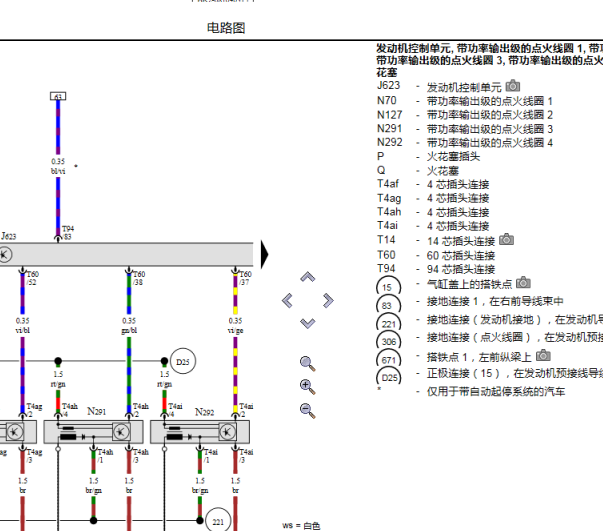Click the J623 label in the diagram
Screen dimensions: 603x531
pyautogui.click(x=8, y=236)
